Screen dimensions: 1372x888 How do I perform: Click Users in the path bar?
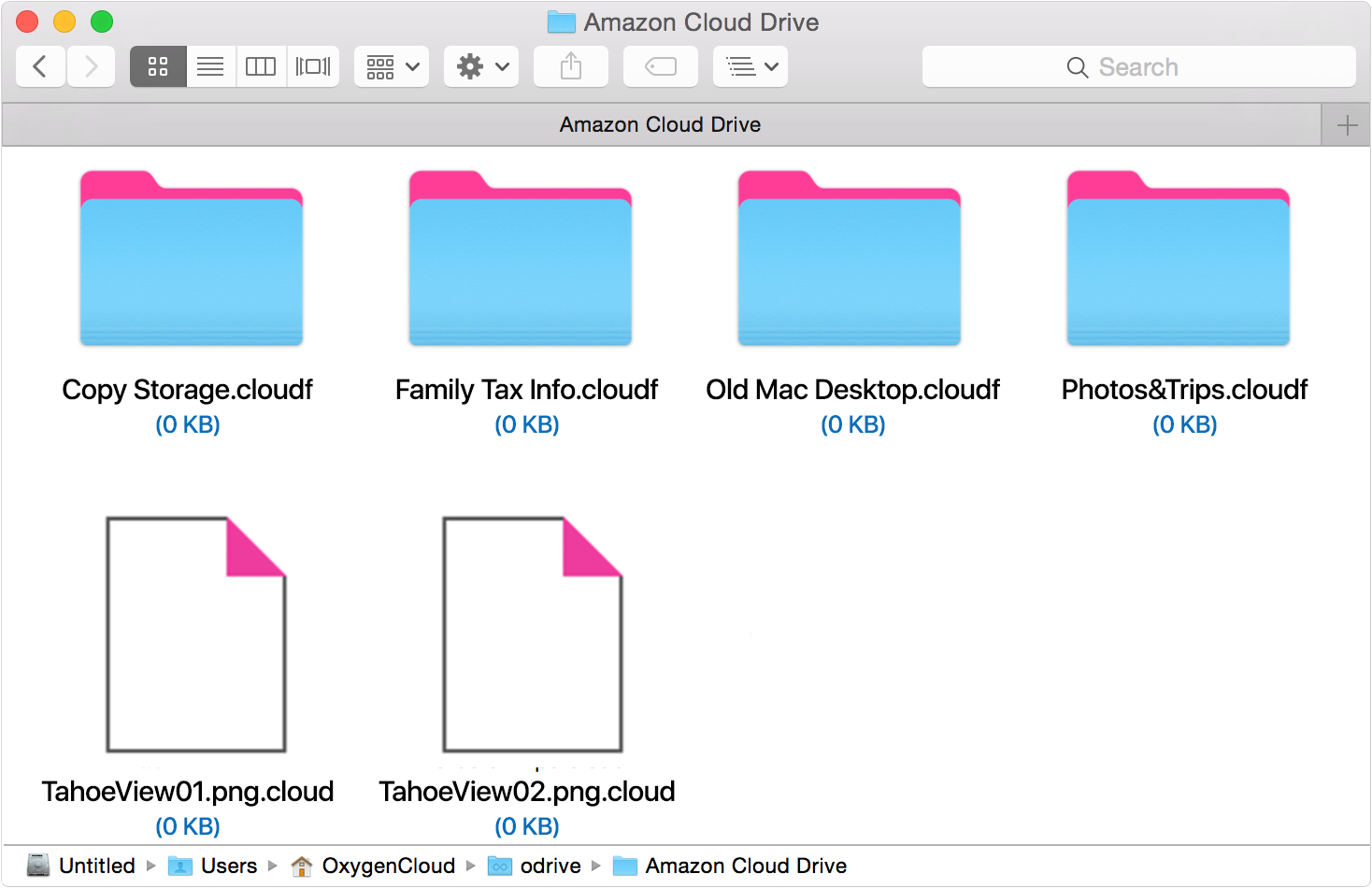point(213,866)
